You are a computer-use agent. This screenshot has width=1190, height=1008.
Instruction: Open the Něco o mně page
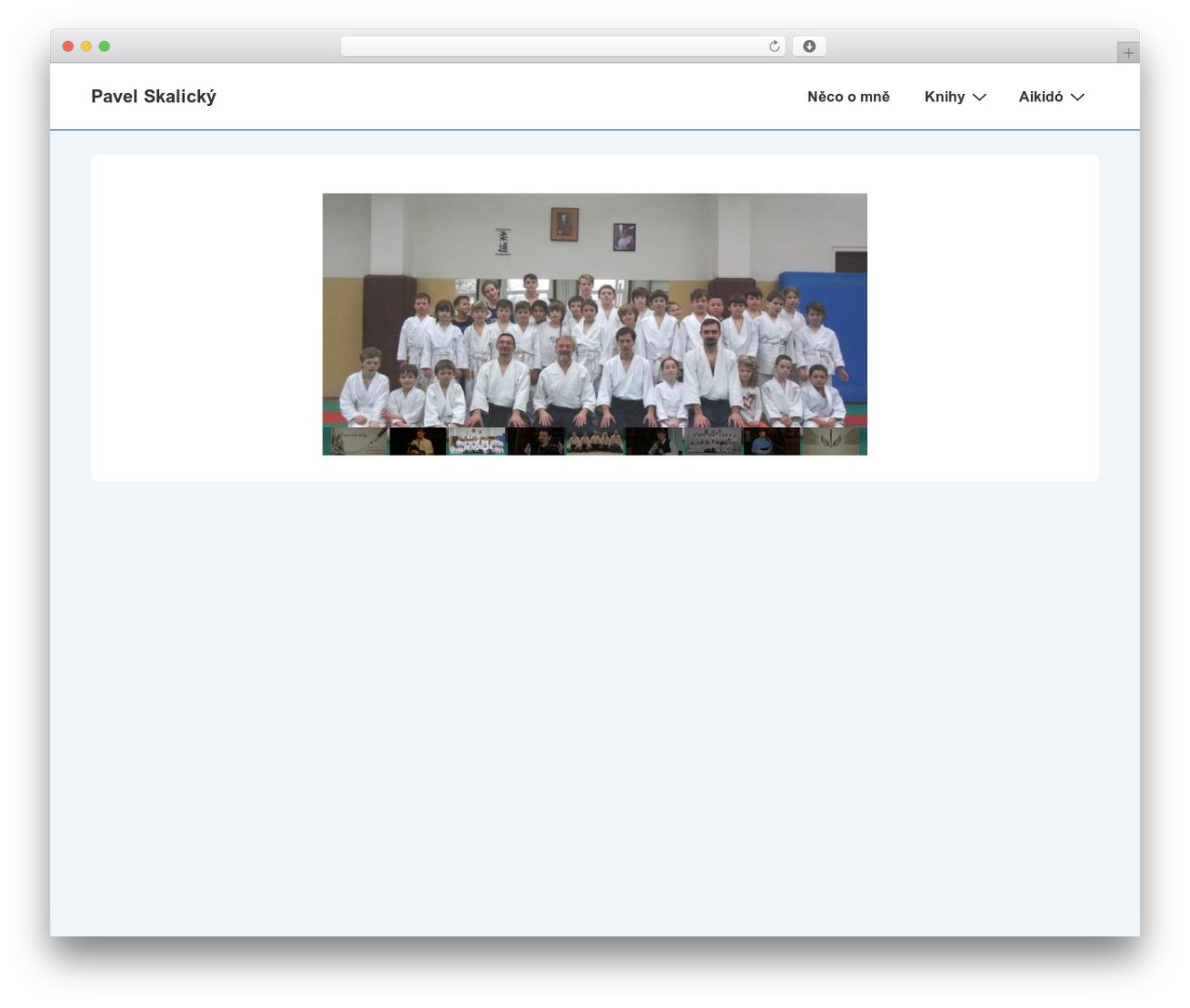[848, 97]
